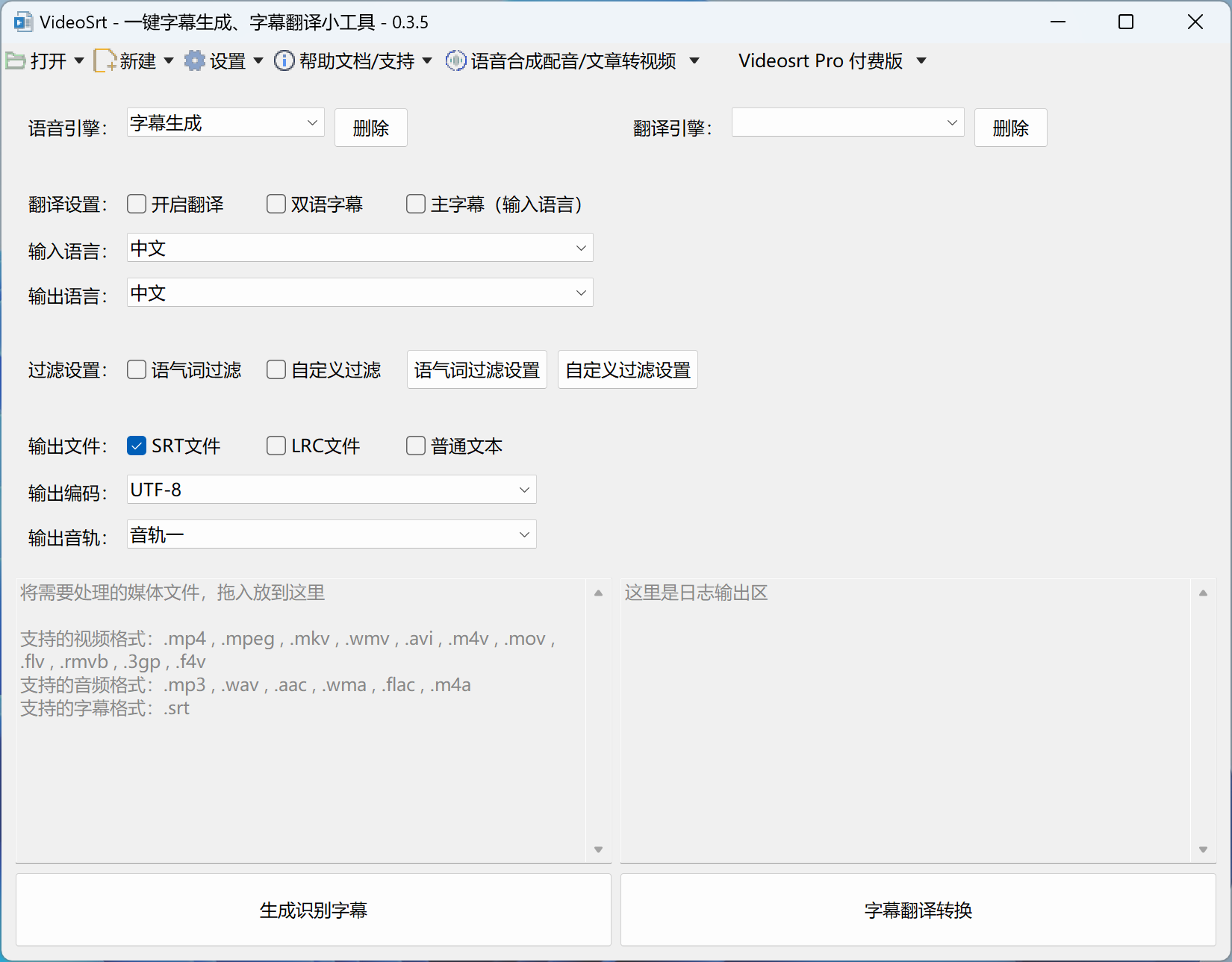Click the New file document icon
This screenshot has height=962, width=1232.
(105, 61)
